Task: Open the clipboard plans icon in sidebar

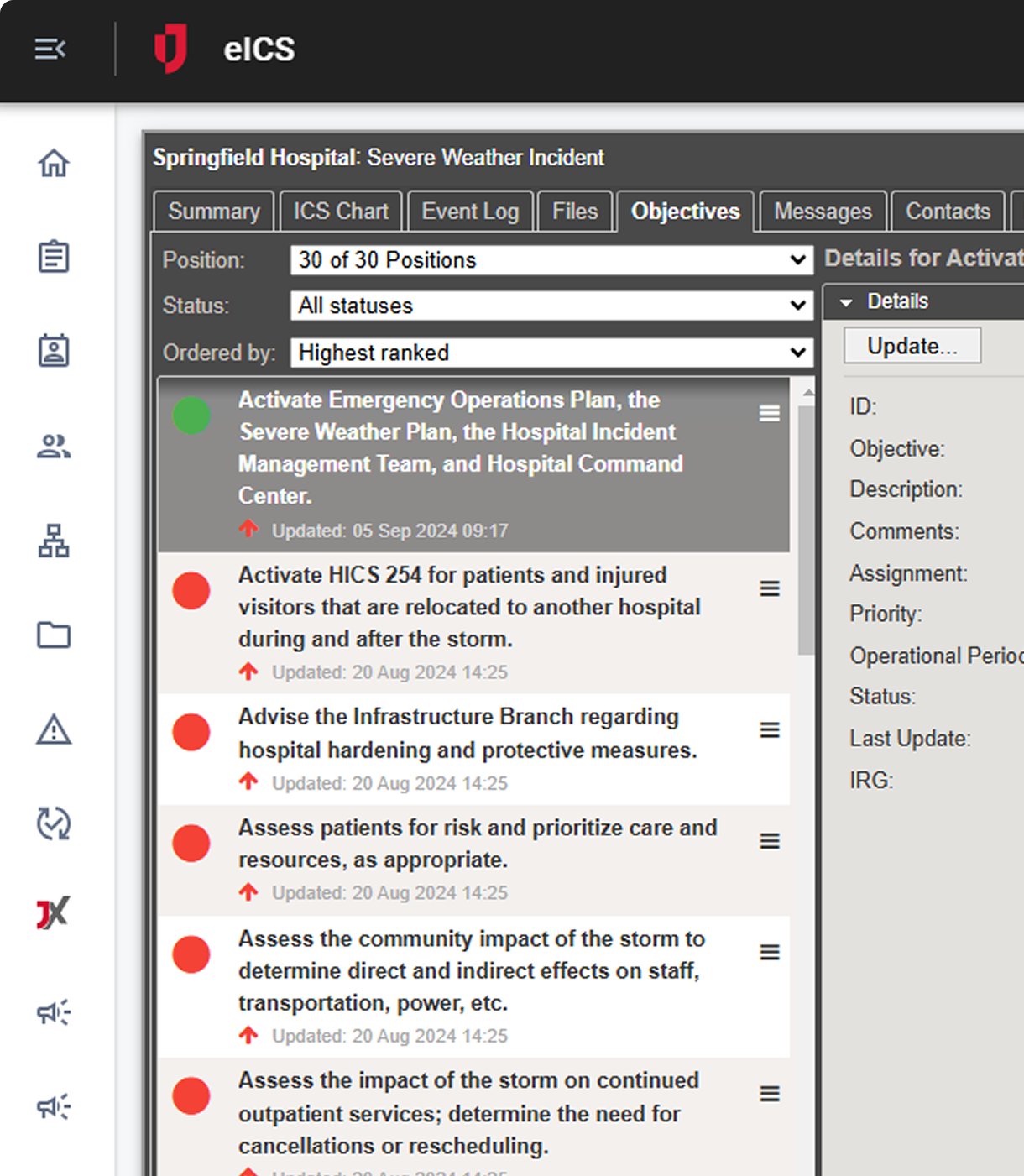Action: 54,257
